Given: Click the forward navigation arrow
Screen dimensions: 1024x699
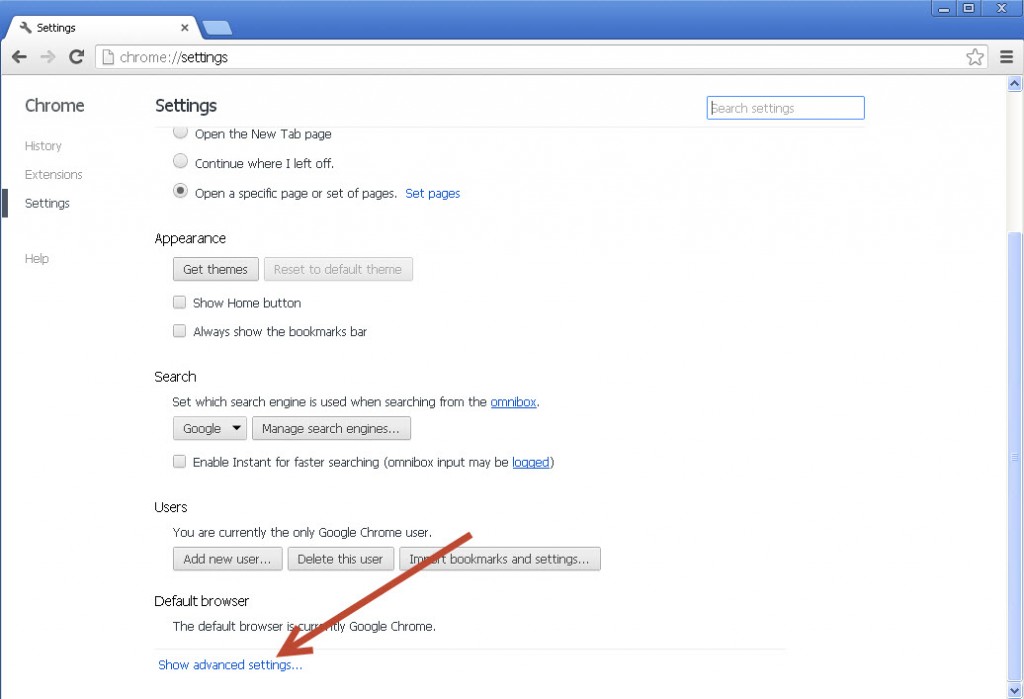Looking at the screenshot, I should click(47, 57).
